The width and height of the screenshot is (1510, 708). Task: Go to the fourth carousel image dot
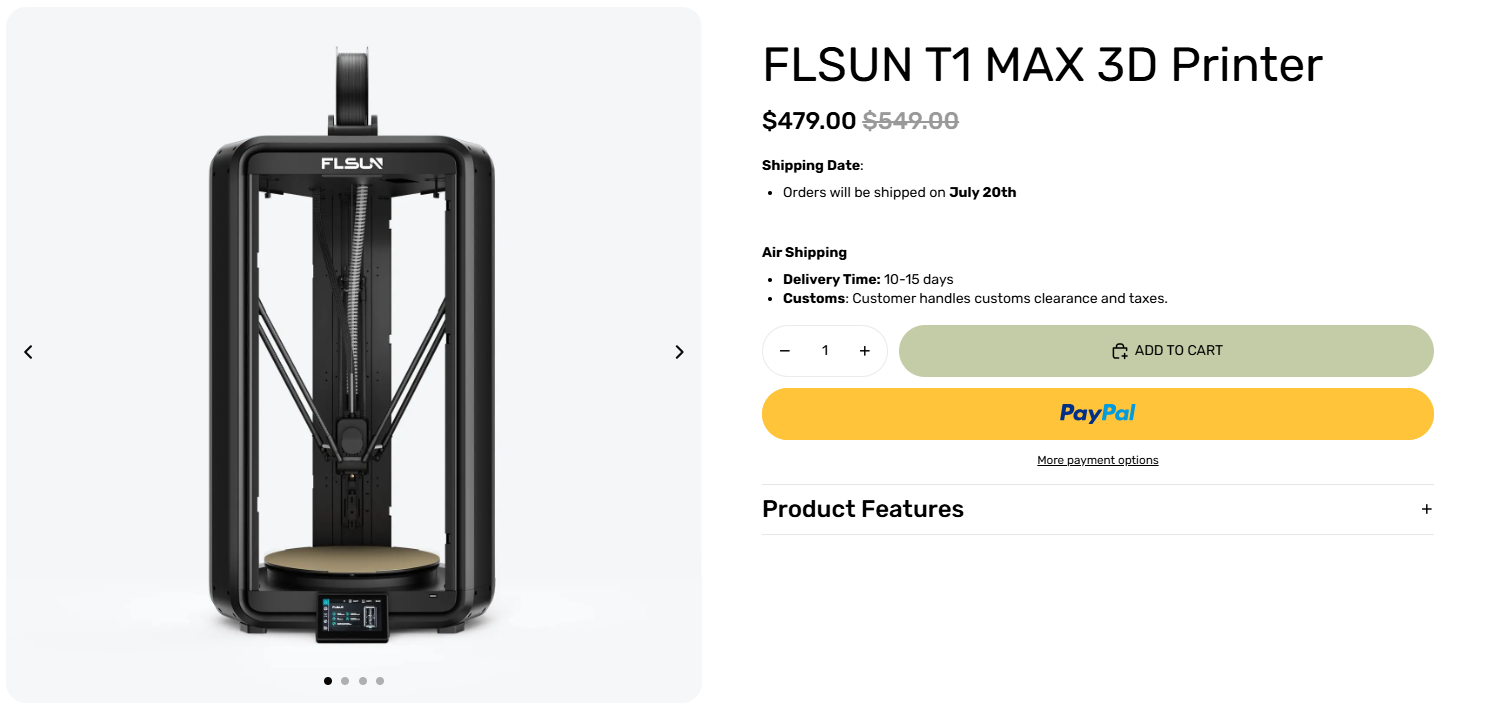pyautogui.click(x=380, y=681)
